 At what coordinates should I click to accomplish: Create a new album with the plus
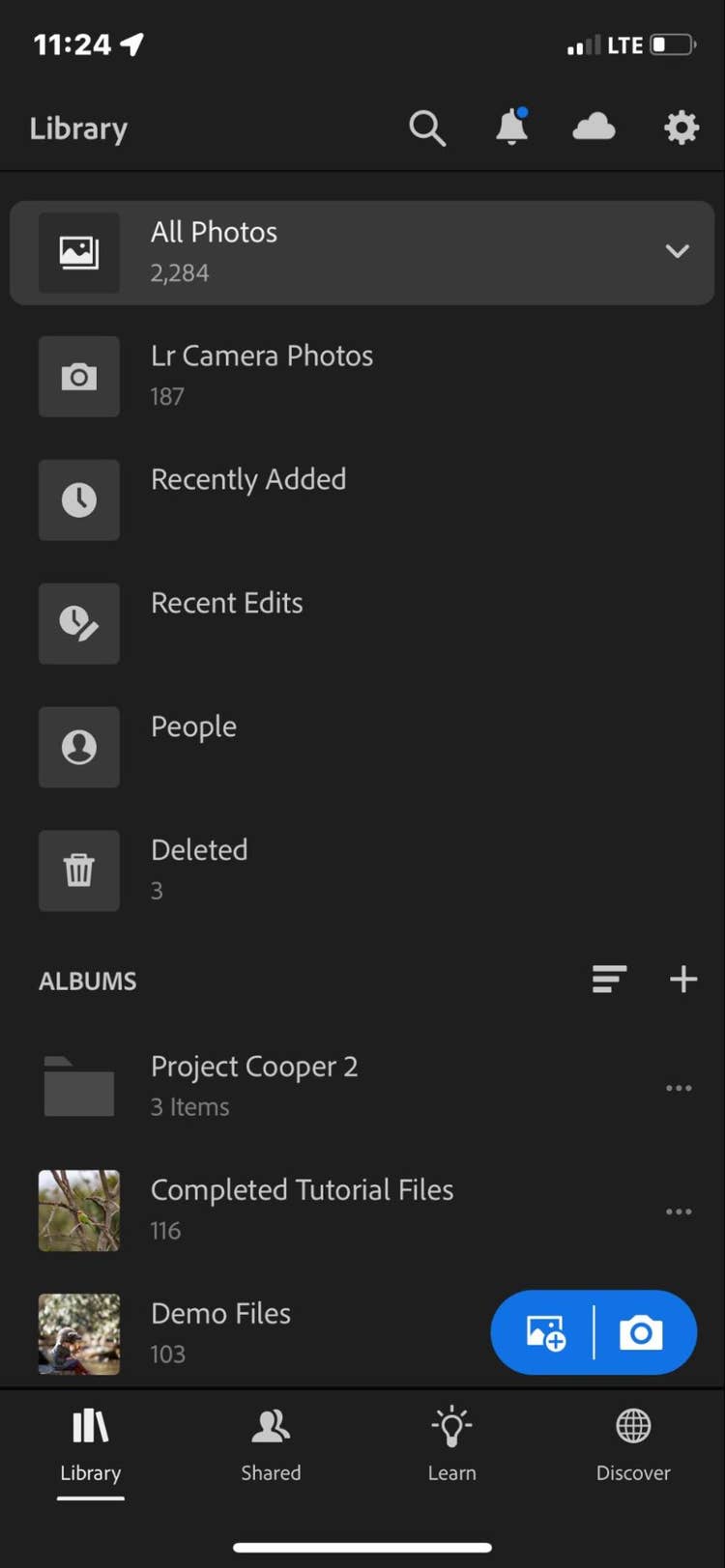(x=682, y=980)
